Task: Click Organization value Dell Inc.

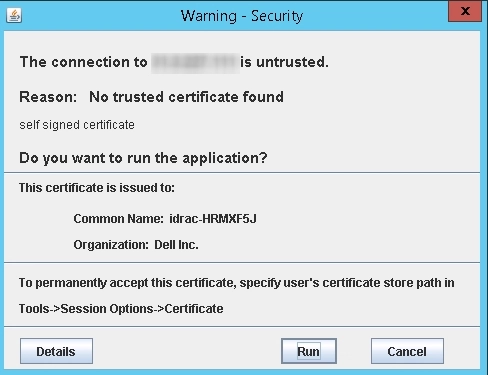Action: pyautogui.click(x=176, y=245)
